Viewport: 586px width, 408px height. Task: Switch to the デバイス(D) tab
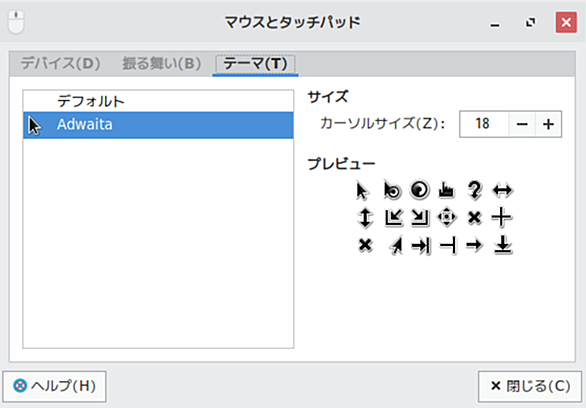point(60,64)
